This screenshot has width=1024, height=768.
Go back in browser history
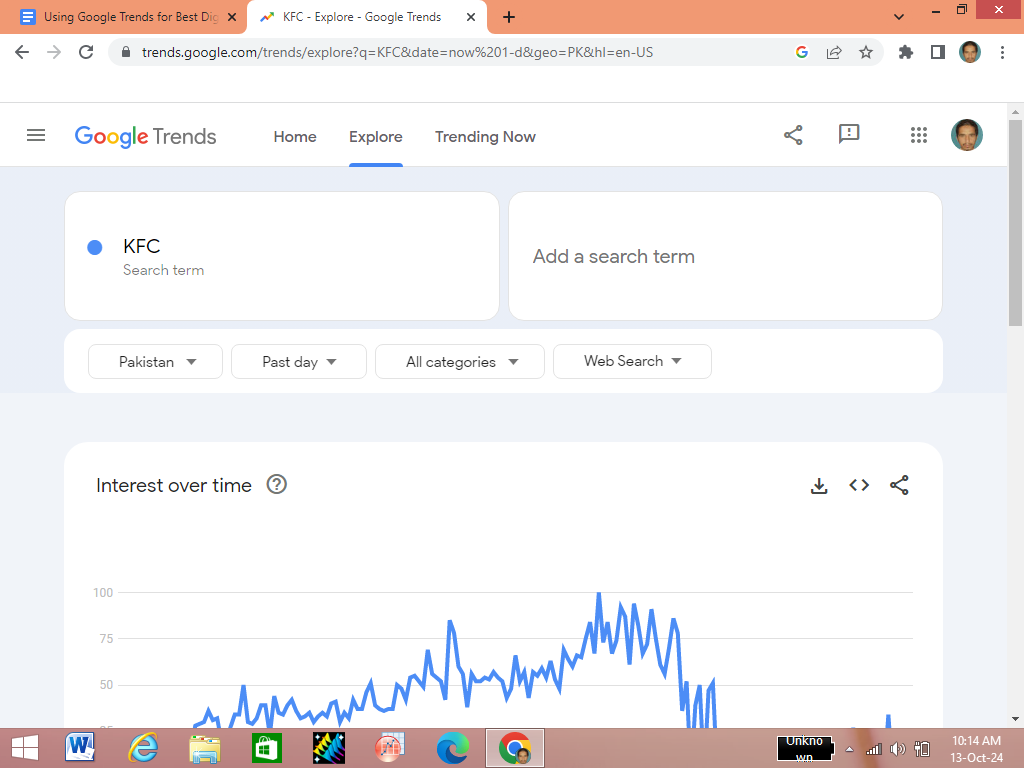pos(22,52)
